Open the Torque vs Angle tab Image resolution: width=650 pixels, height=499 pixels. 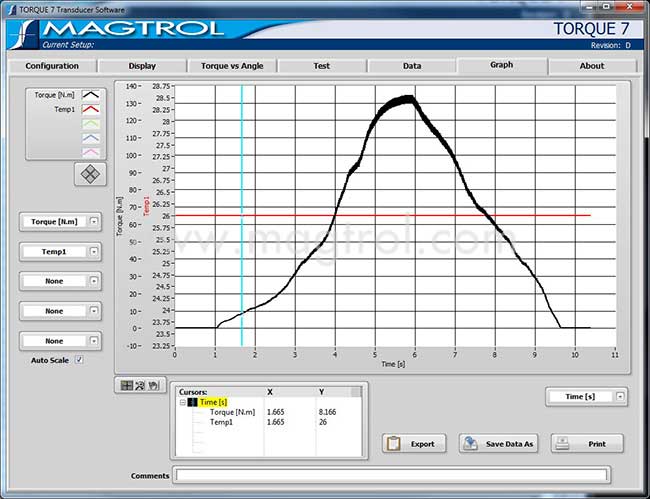point(232,66)
